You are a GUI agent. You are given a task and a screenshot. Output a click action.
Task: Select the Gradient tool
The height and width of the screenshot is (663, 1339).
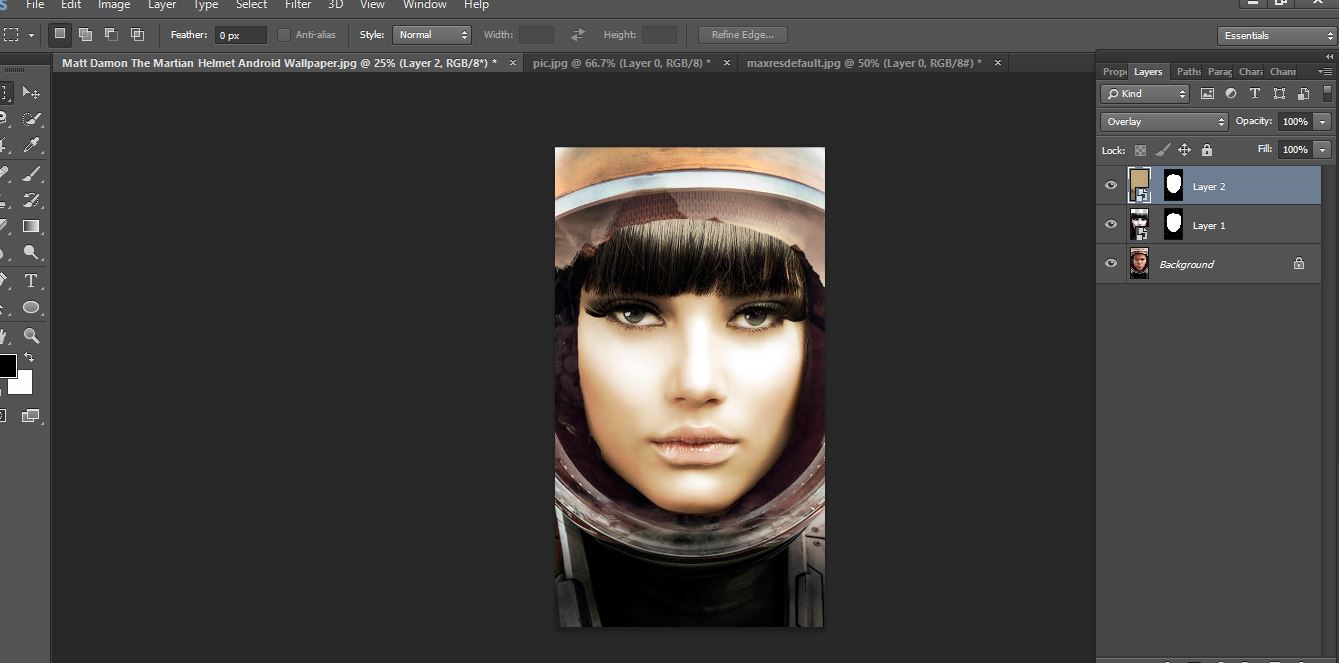[31, 226]
